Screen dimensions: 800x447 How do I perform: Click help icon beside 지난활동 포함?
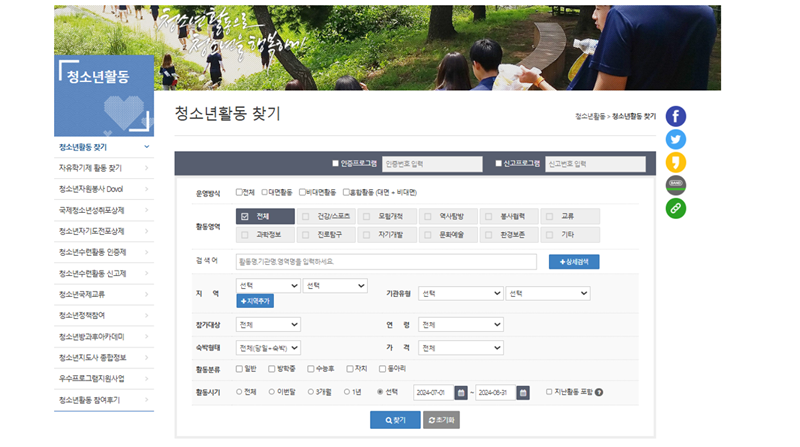click(599, 392)
